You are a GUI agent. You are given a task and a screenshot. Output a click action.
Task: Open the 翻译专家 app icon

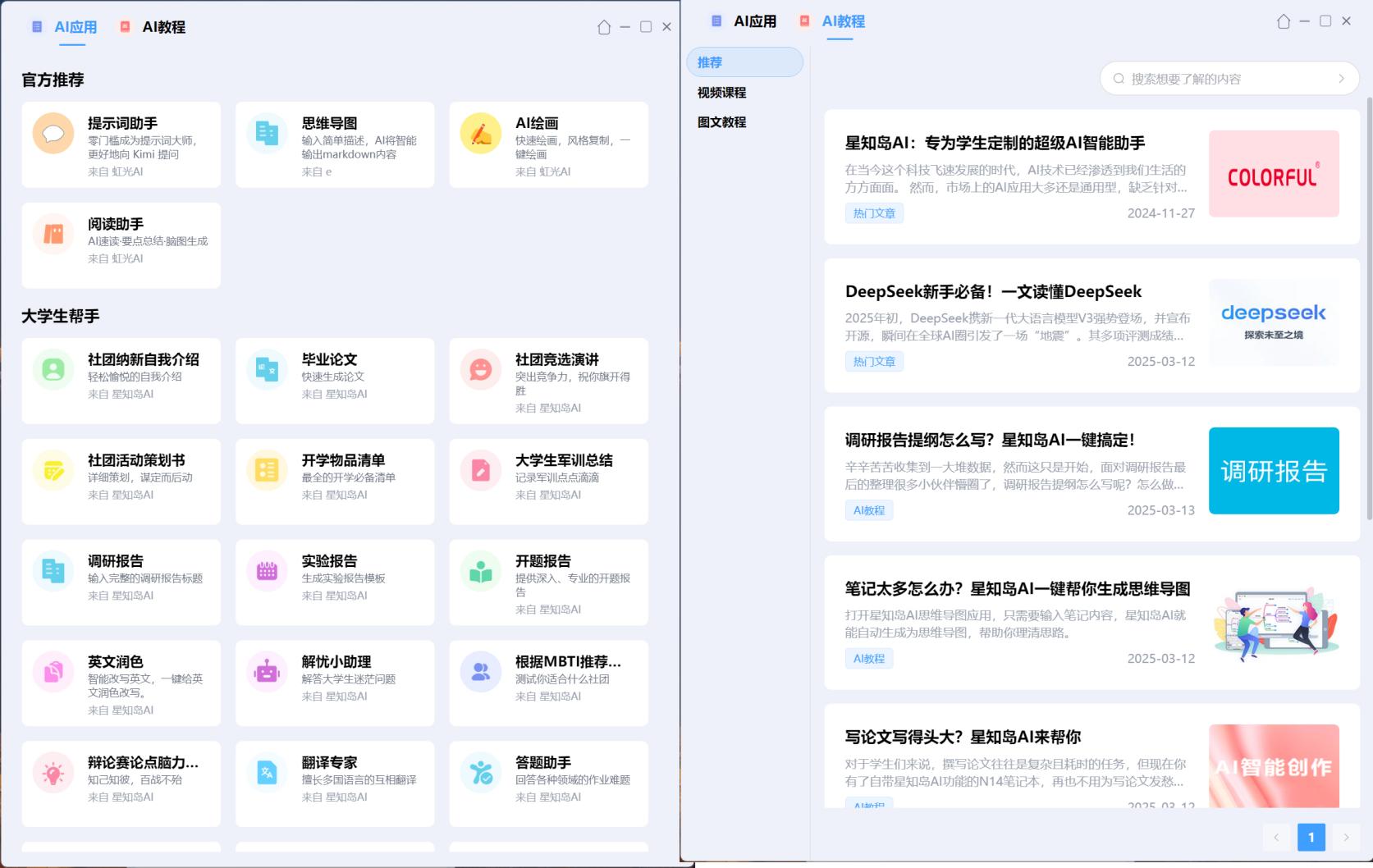(267, 773)
